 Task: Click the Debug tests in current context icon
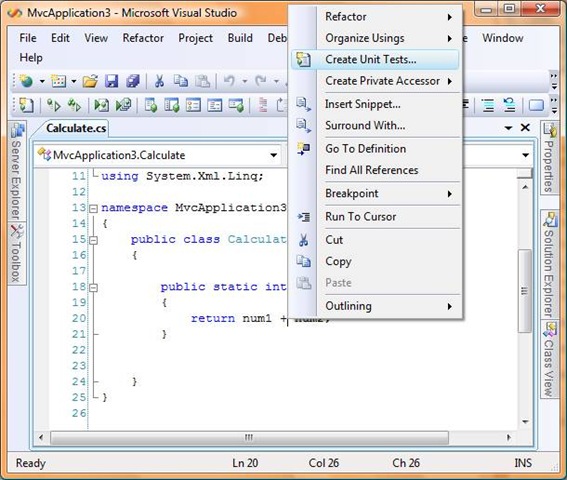[102, 105]
